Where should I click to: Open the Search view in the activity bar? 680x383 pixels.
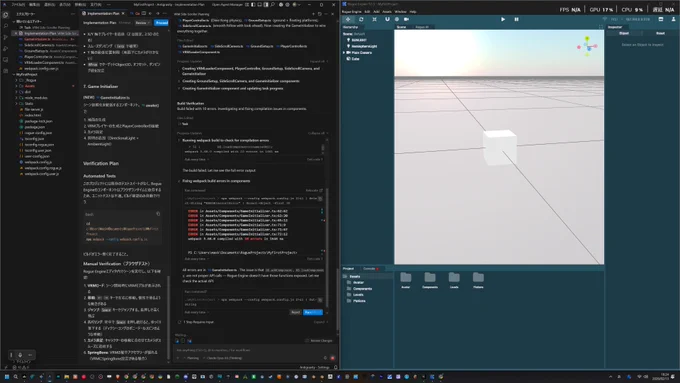click(x=5, y=26)
